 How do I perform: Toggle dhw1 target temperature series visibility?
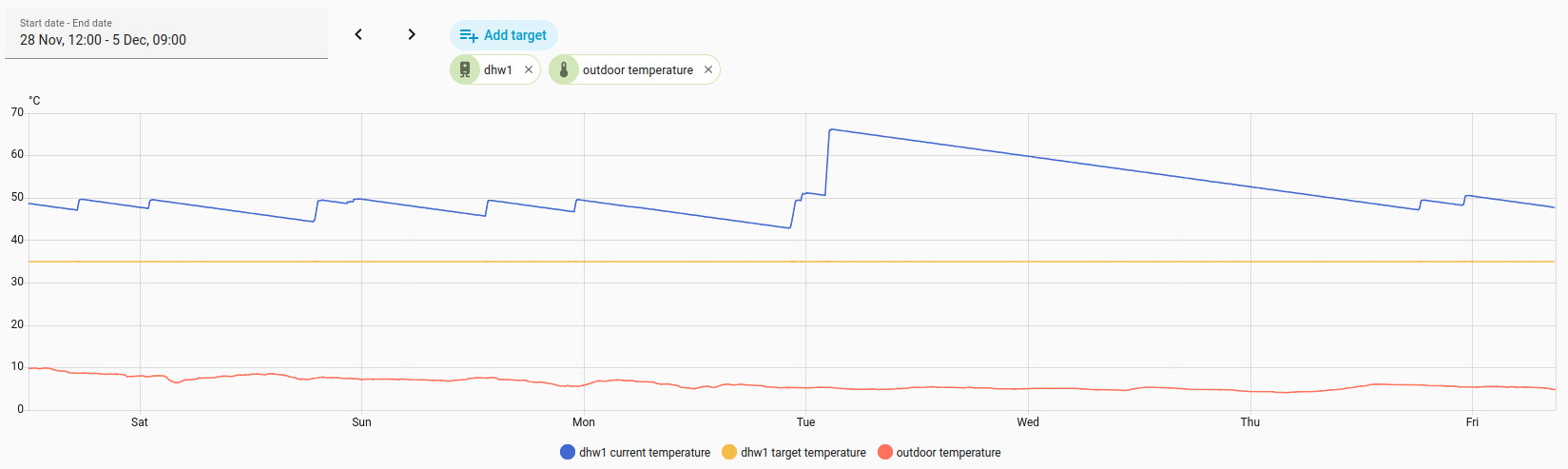(x=803, y=453)
